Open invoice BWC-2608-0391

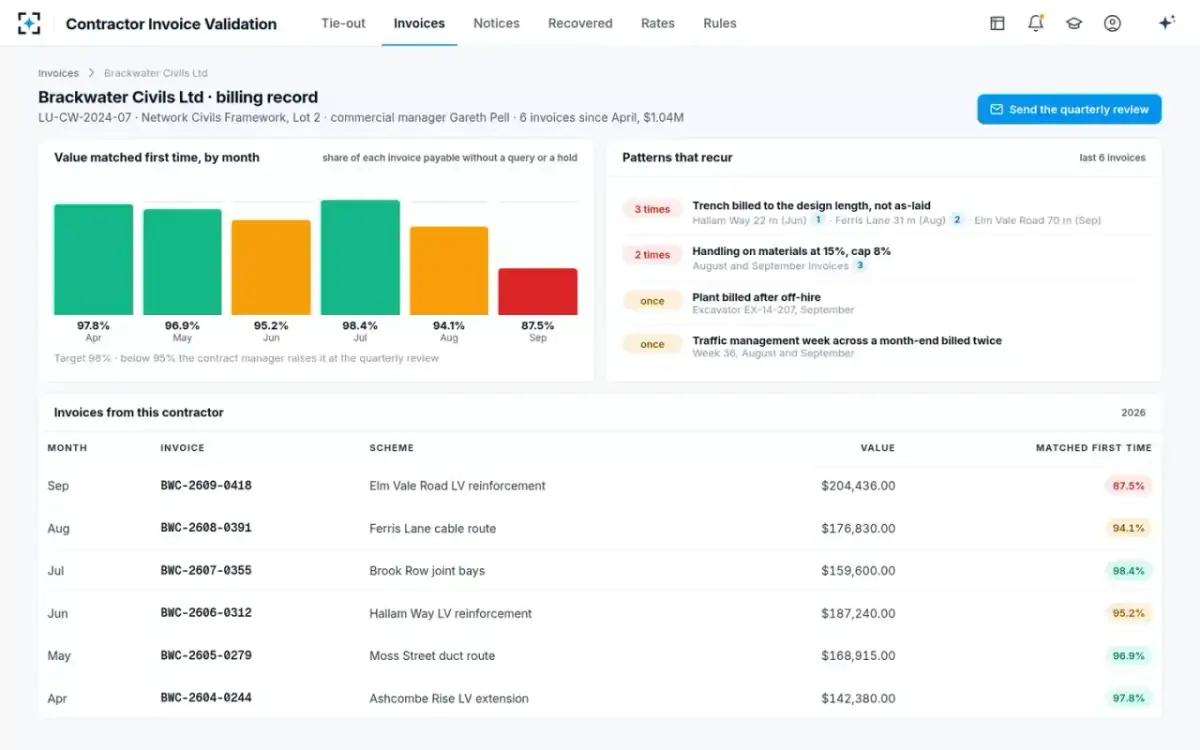206,528
